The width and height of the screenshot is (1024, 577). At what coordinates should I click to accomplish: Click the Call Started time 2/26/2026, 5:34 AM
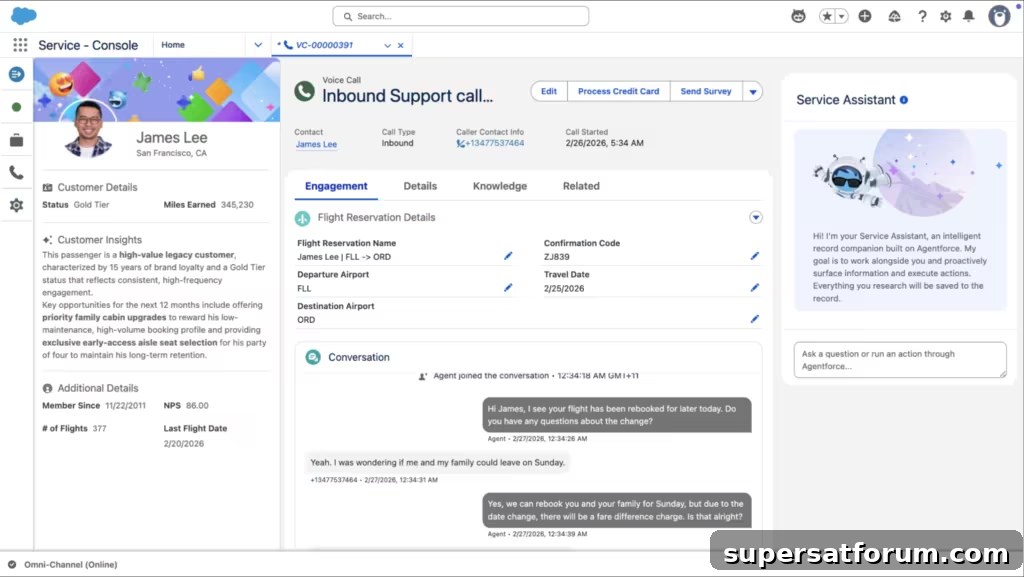604,143
